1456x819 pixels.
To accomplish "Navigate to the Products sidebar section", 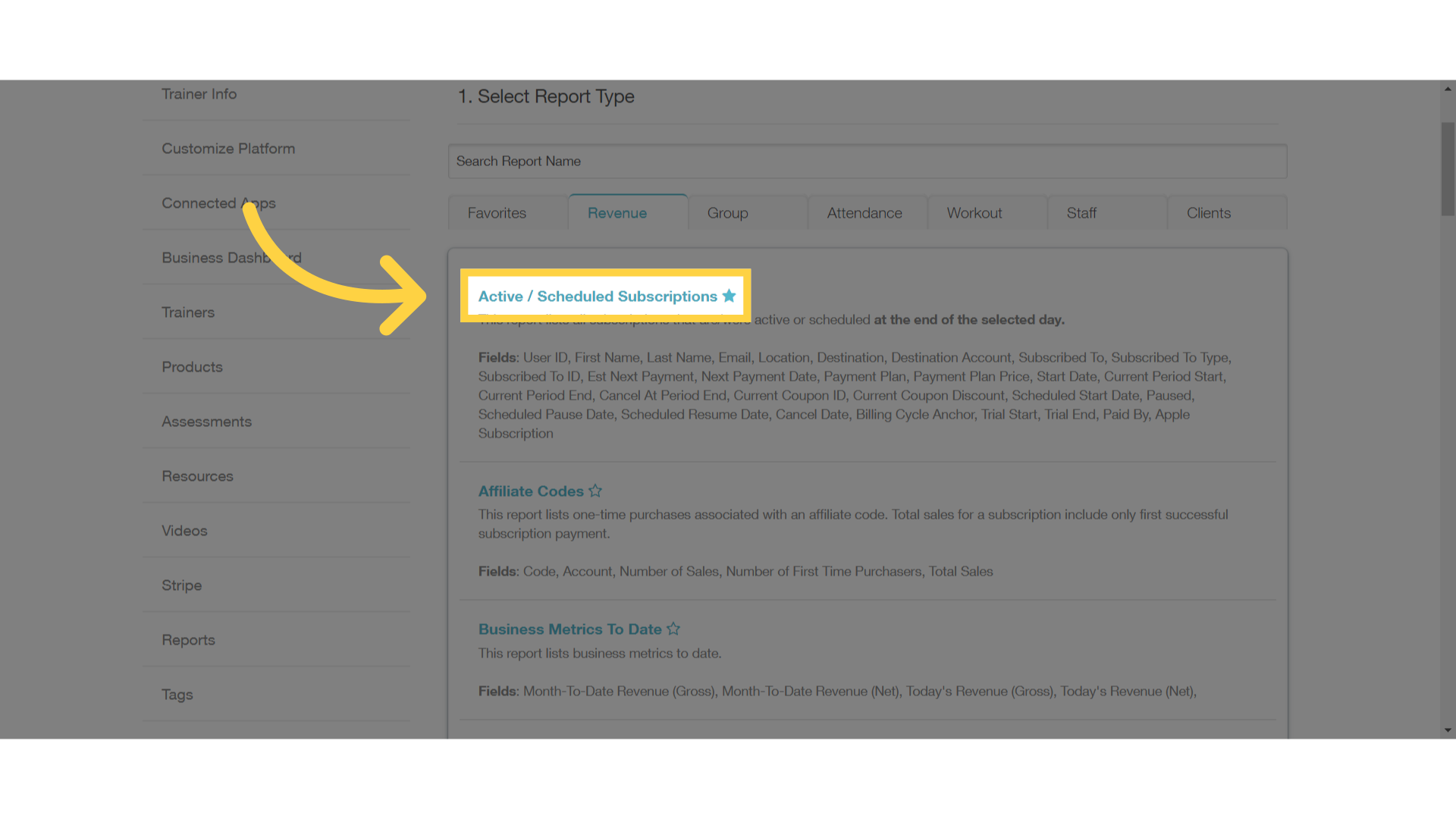I will pyautogui.click(x=192, y=366).
